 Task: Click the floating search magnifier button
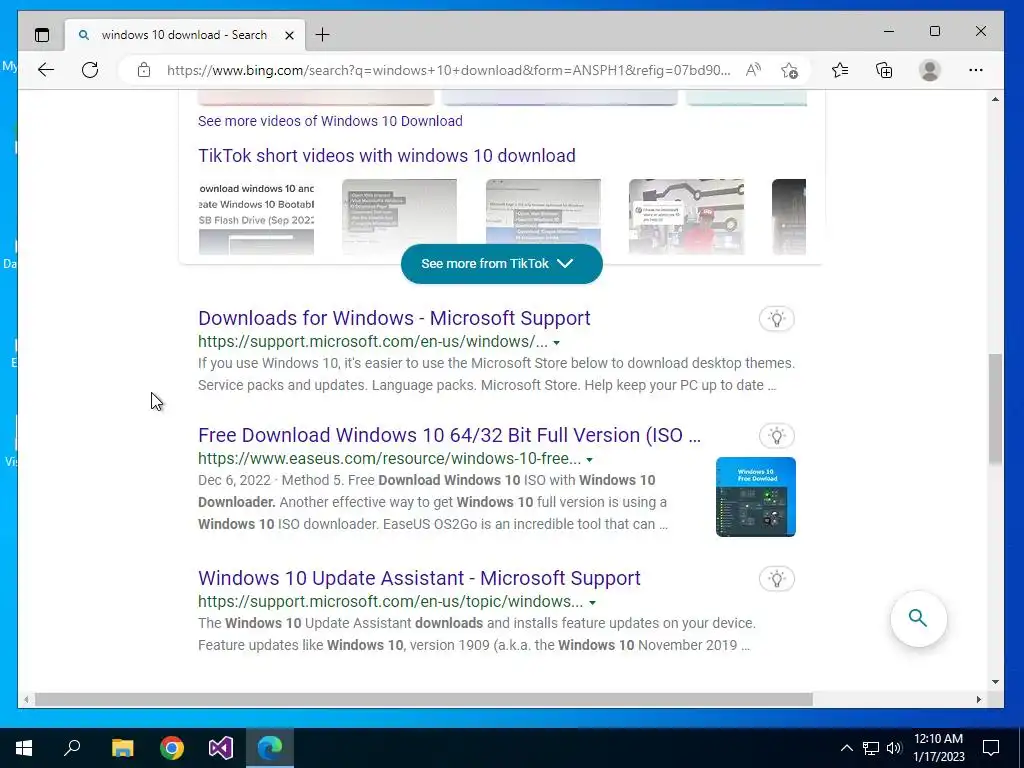[x=918, y=618]
